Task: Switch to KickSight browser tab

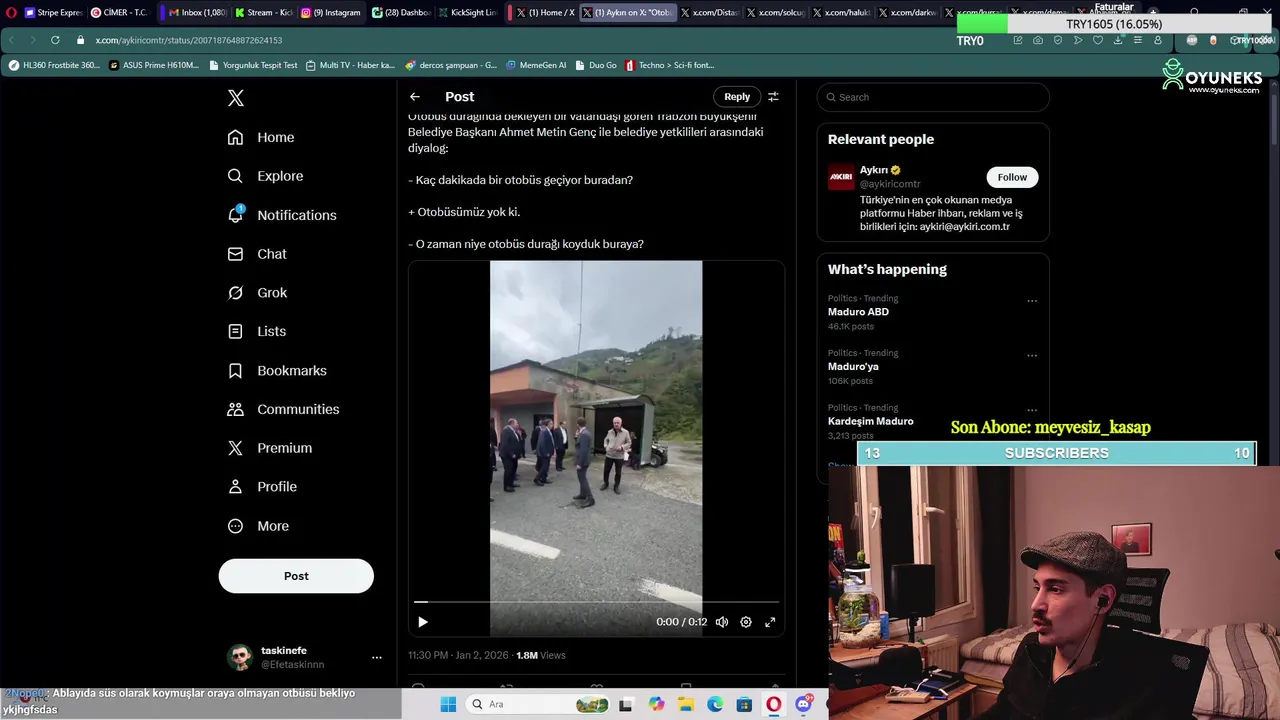Action: pyautogui.click(x=467, y=13)
